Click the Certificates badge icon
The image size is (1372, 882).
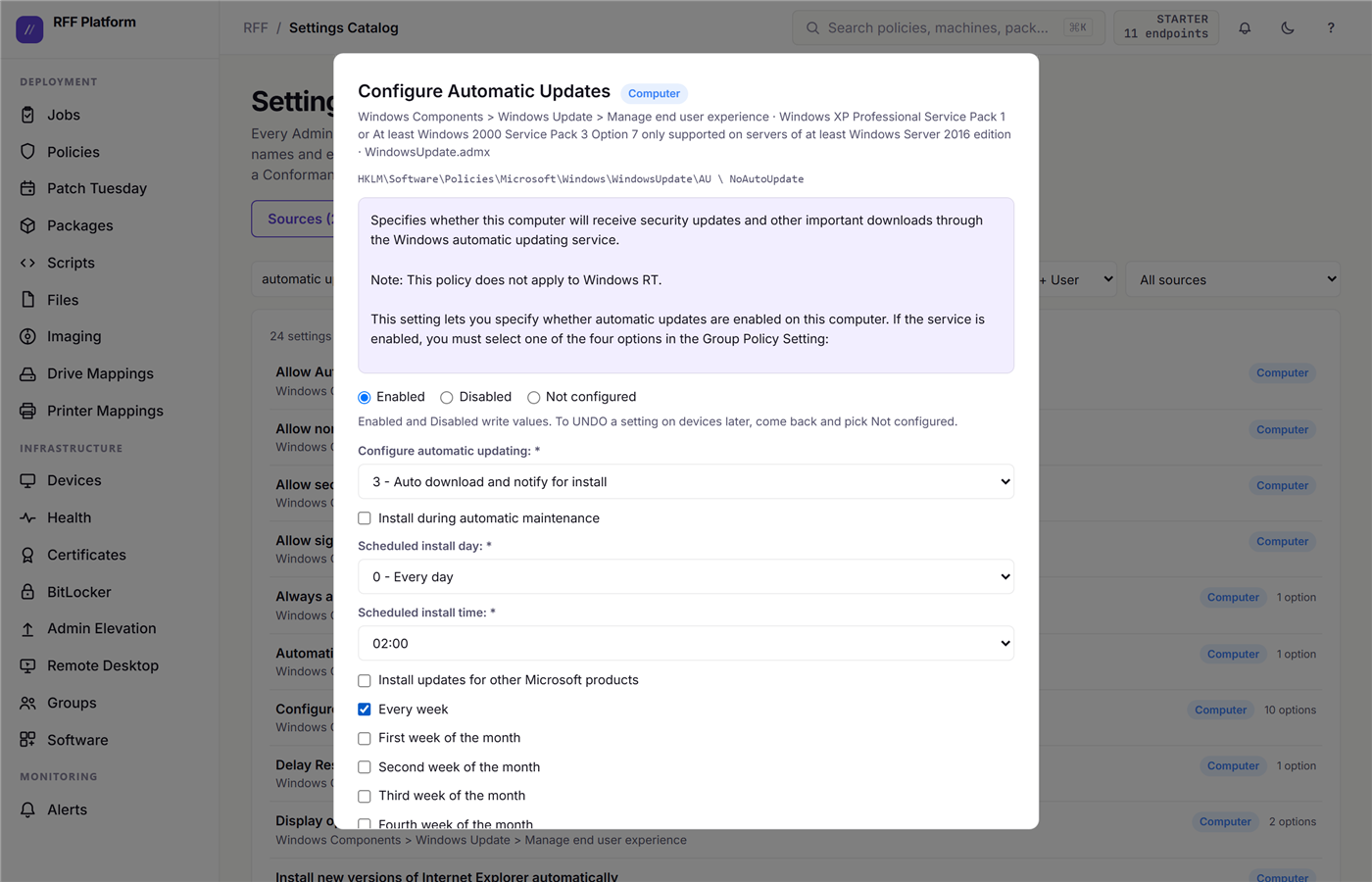[x=27, y=555]
